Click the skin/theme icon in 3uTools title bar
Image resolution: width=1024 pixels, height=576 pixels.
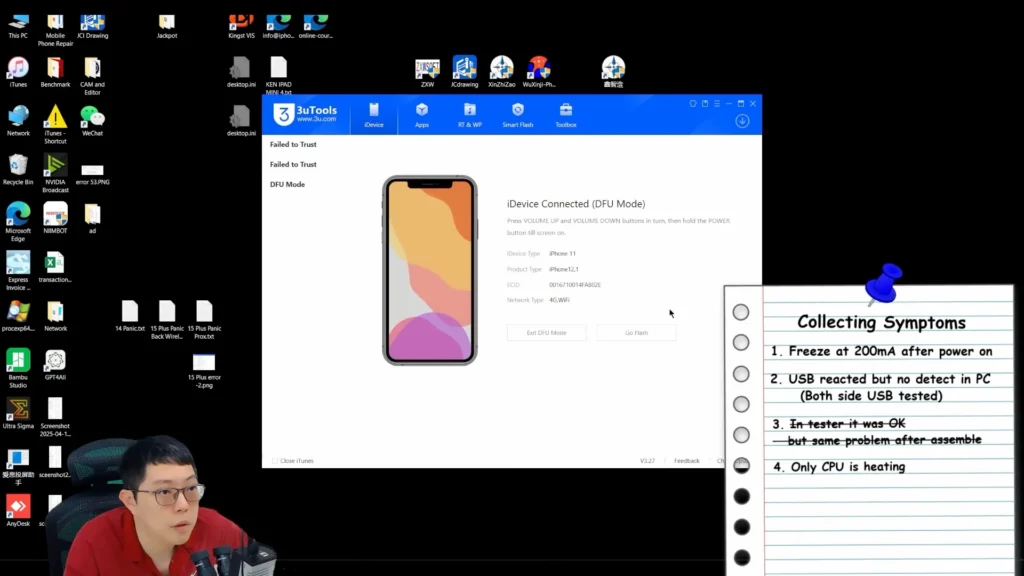693,103
